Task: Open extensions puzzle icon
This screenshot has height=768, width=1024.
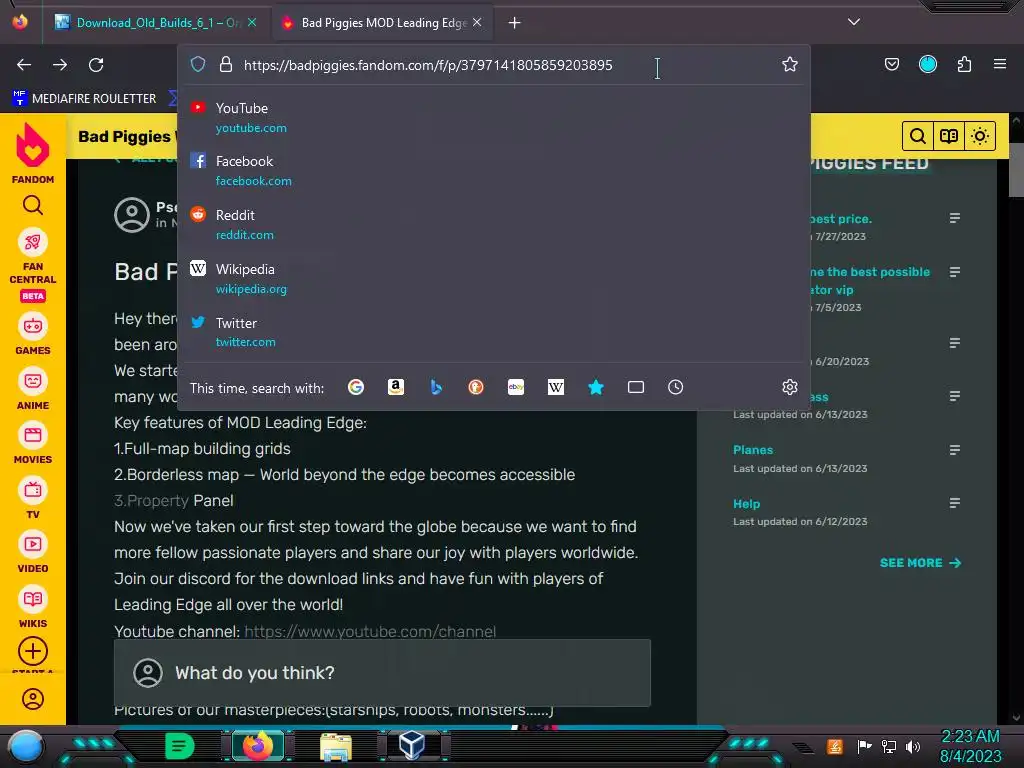Action: coord(964,64)
